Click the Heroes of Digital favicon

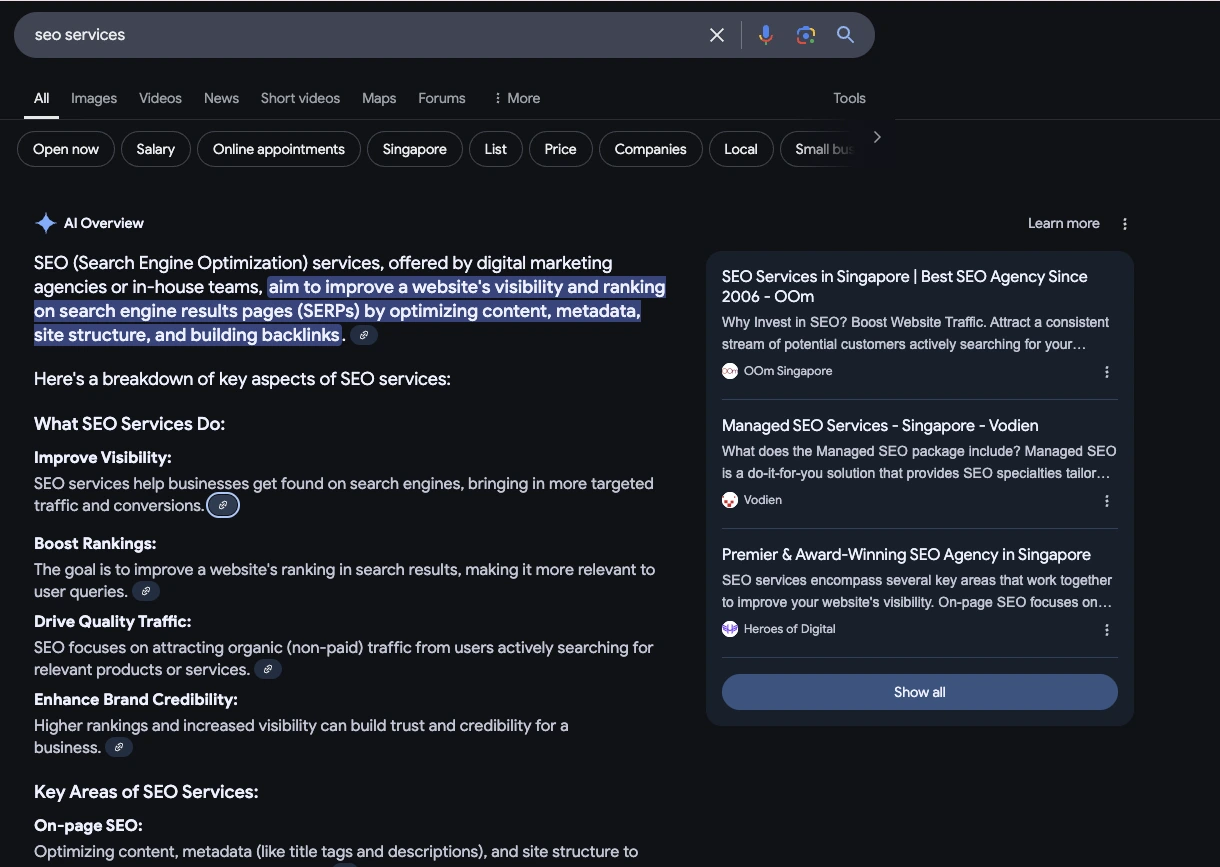(x=730, y=629)
